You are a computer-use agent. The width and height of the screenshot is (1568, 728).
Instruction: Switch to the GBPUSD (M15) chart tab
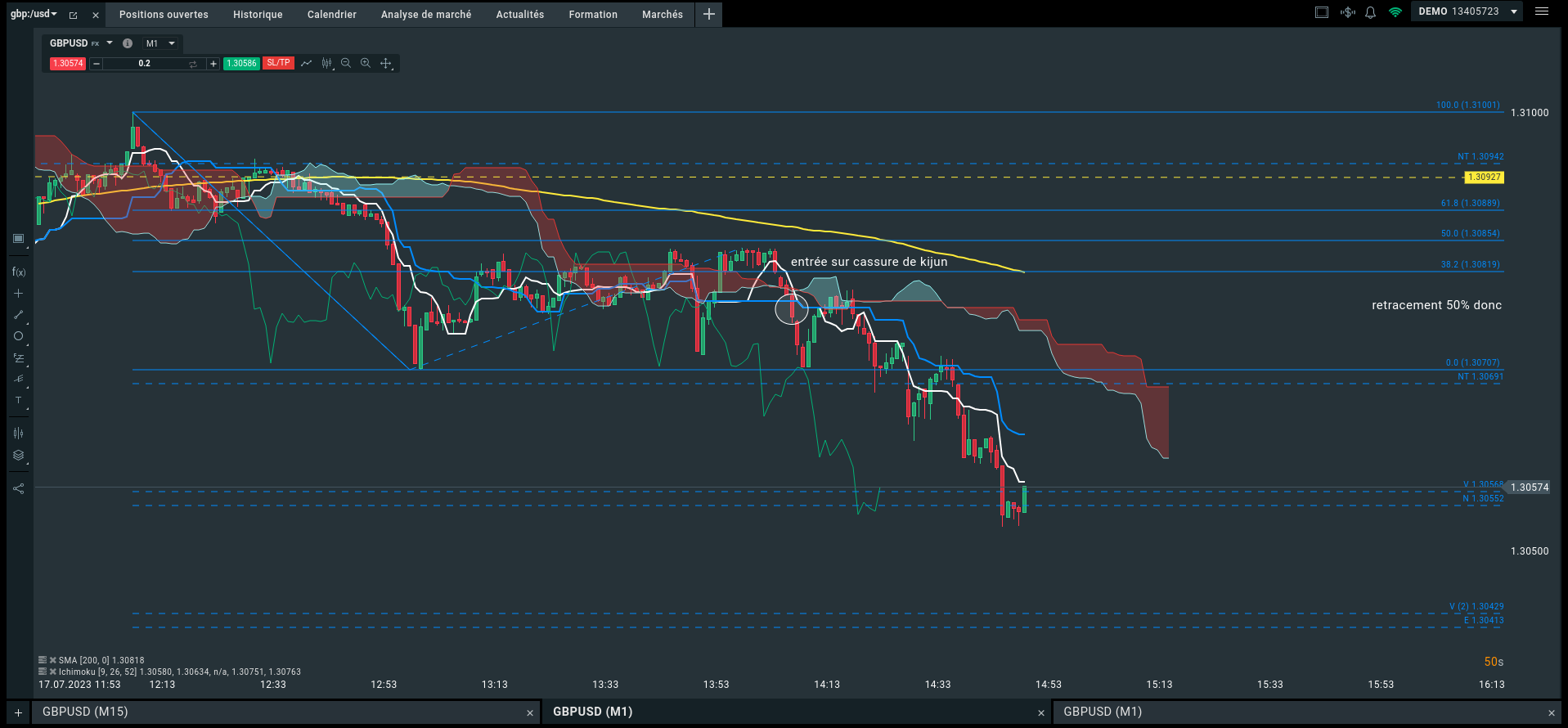click(x=85, y=712)
